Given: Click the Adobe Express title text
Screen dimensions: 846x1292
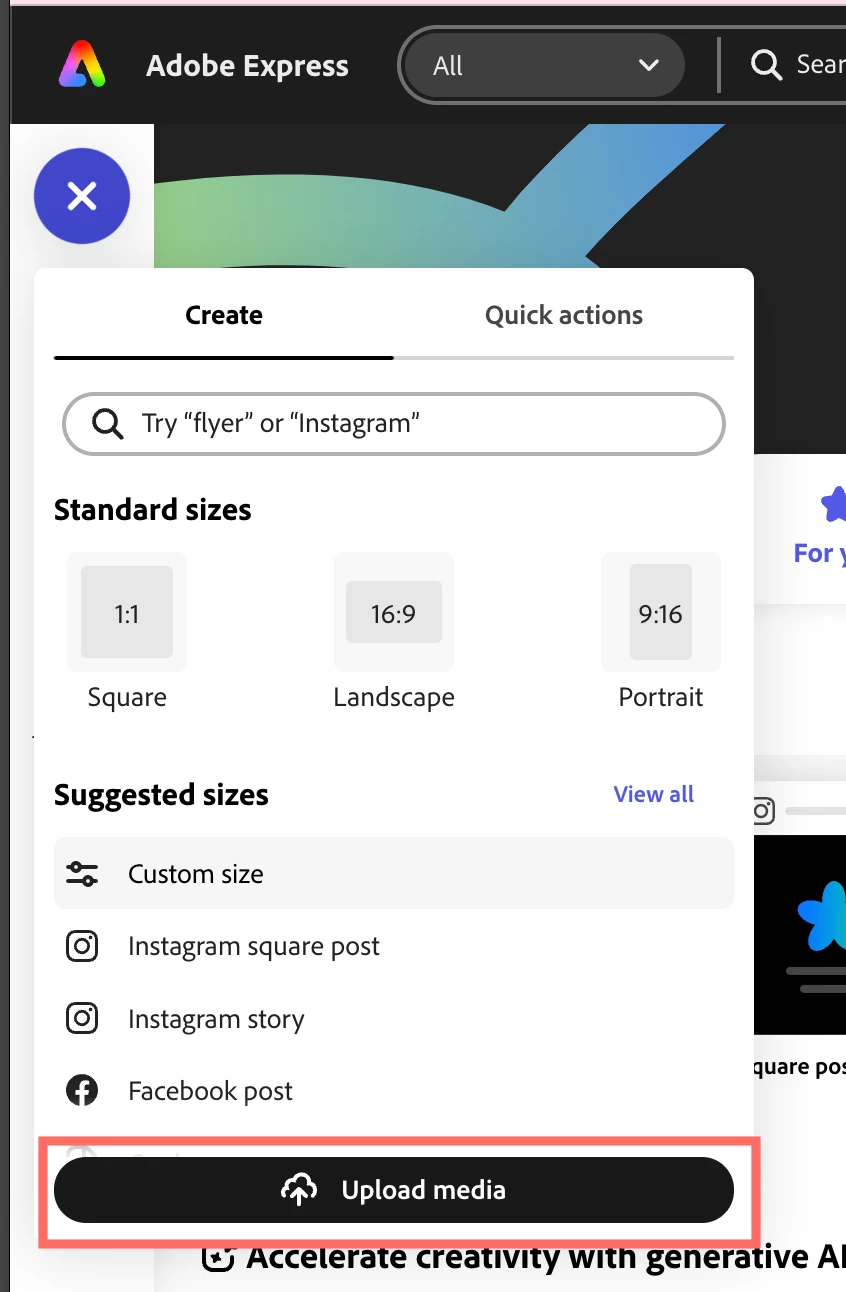Looking at the screenshot, I should [x=247, y=66].
